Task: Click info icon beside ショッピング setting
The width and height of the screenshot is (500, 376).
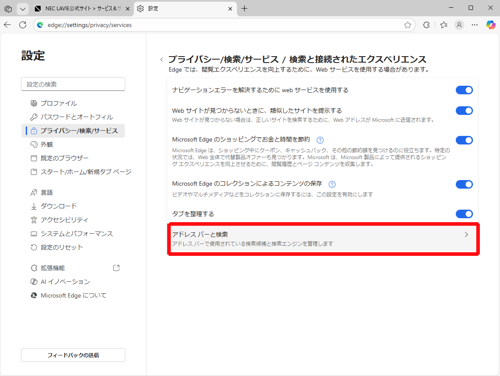Action: (320, 140)
